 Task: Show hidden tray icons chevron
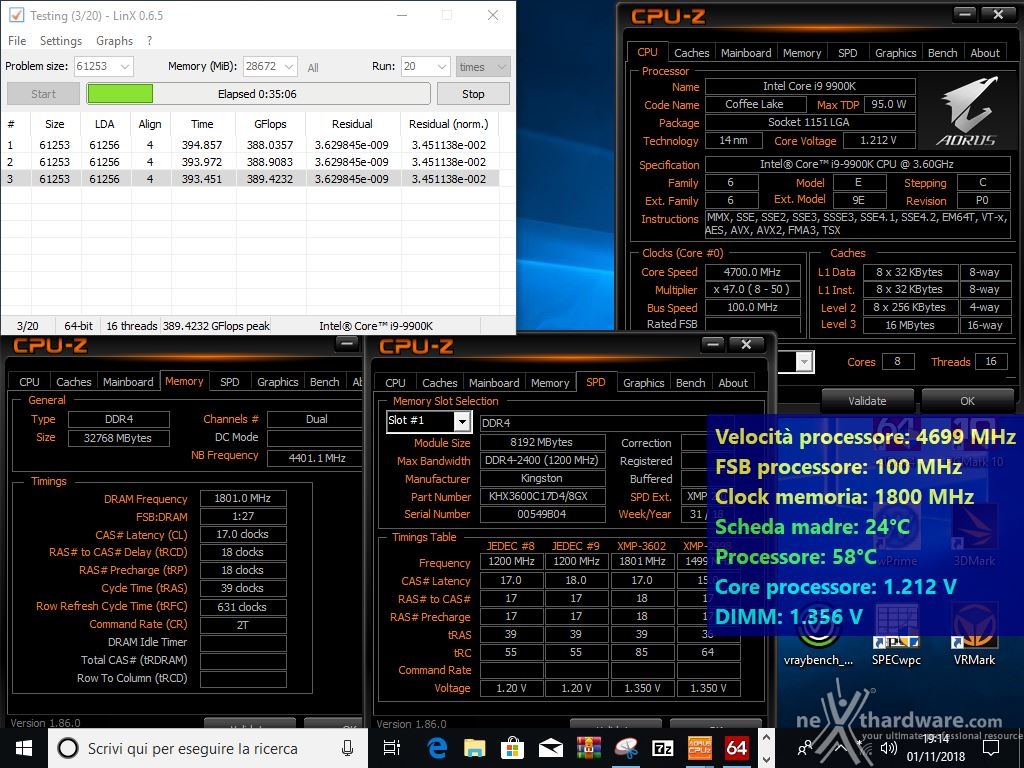click(841, 748)
